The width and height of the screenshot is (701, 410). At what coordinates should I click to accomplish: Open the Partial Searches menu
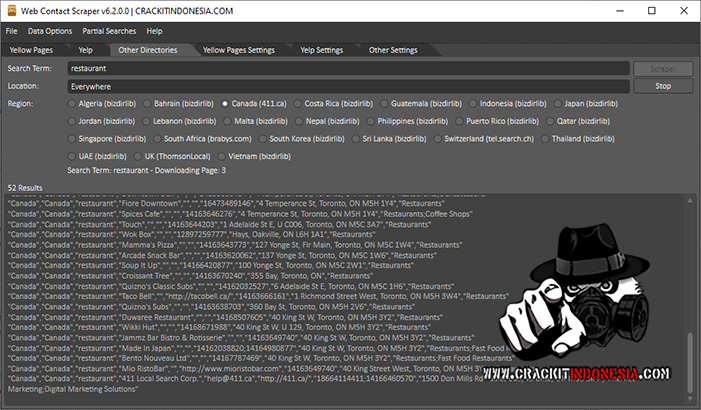click(108, 31)
